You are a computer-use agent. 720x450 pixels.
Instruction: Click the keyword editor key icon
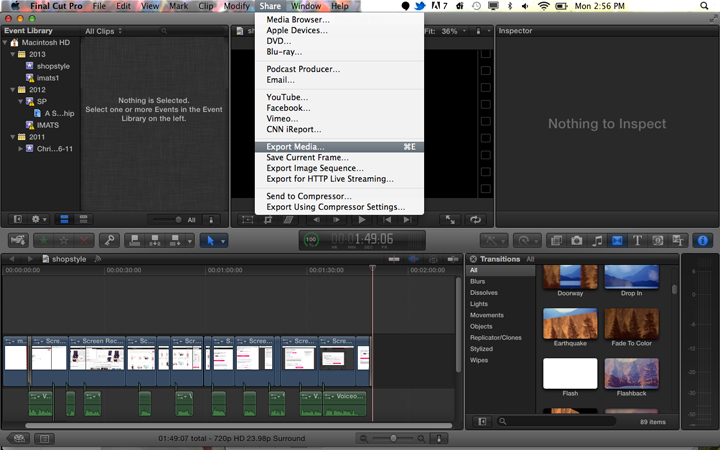coord(110,240)
